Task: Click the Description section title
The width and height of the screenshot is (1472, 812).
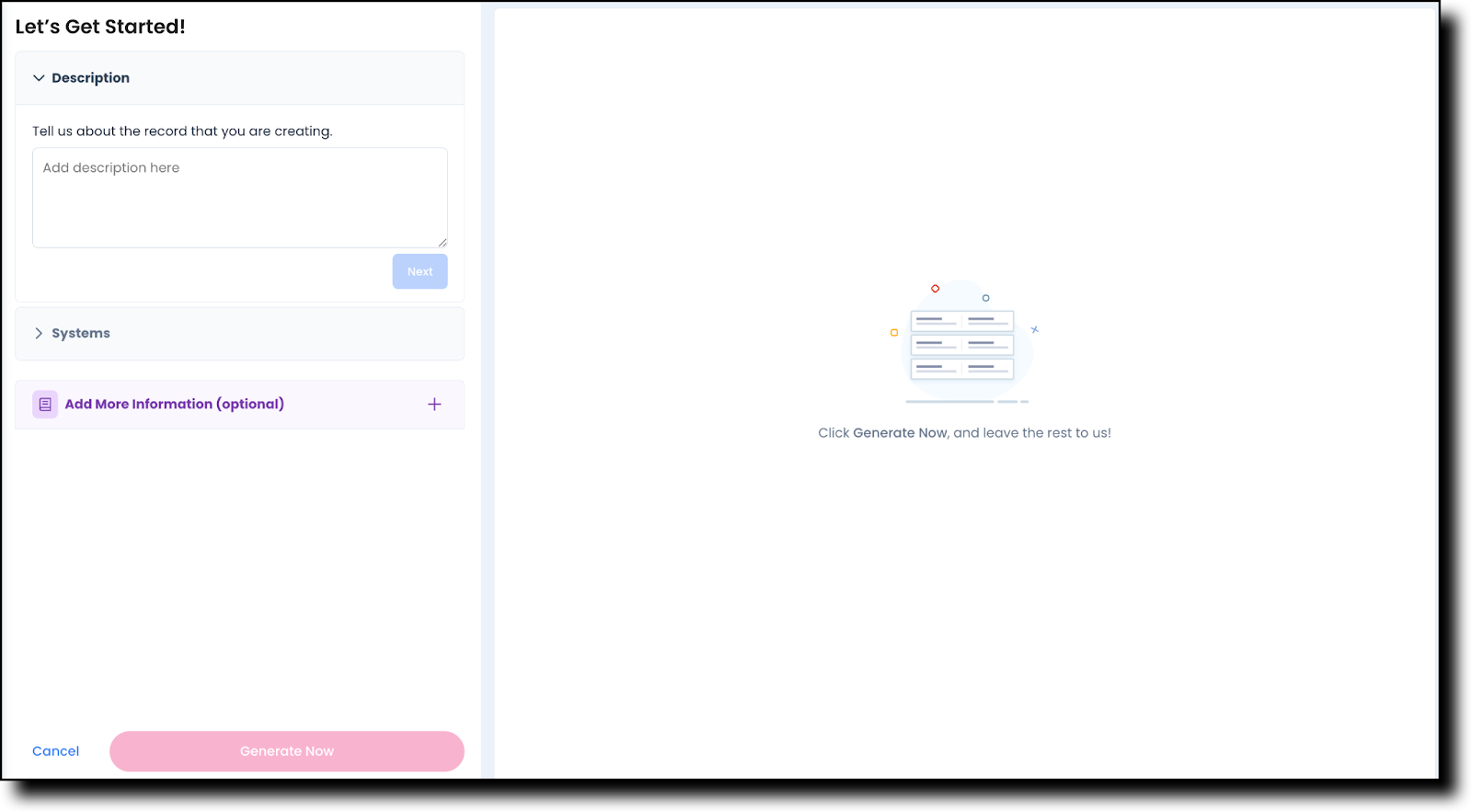Action: (90, 78)
